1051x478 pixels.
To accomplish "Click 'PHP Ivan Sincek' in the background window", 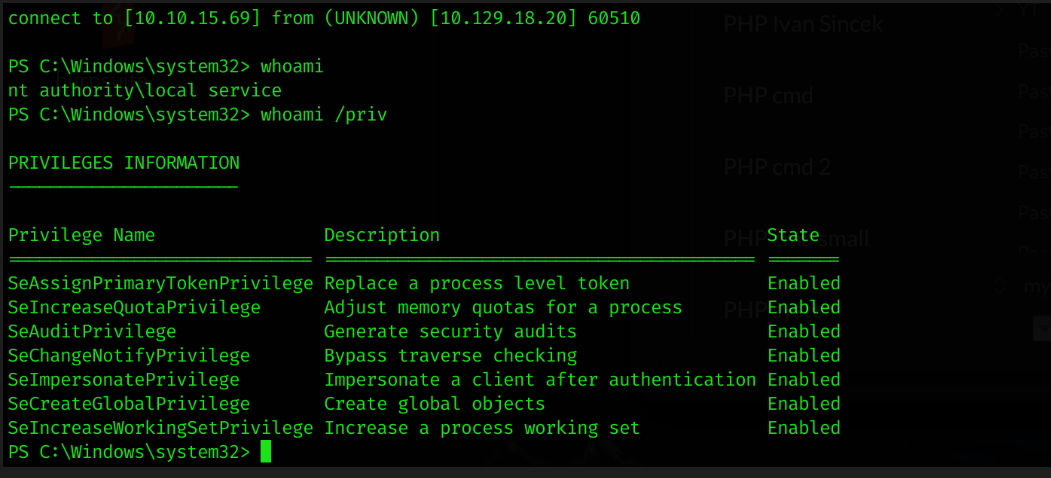I will coord(803,25).
